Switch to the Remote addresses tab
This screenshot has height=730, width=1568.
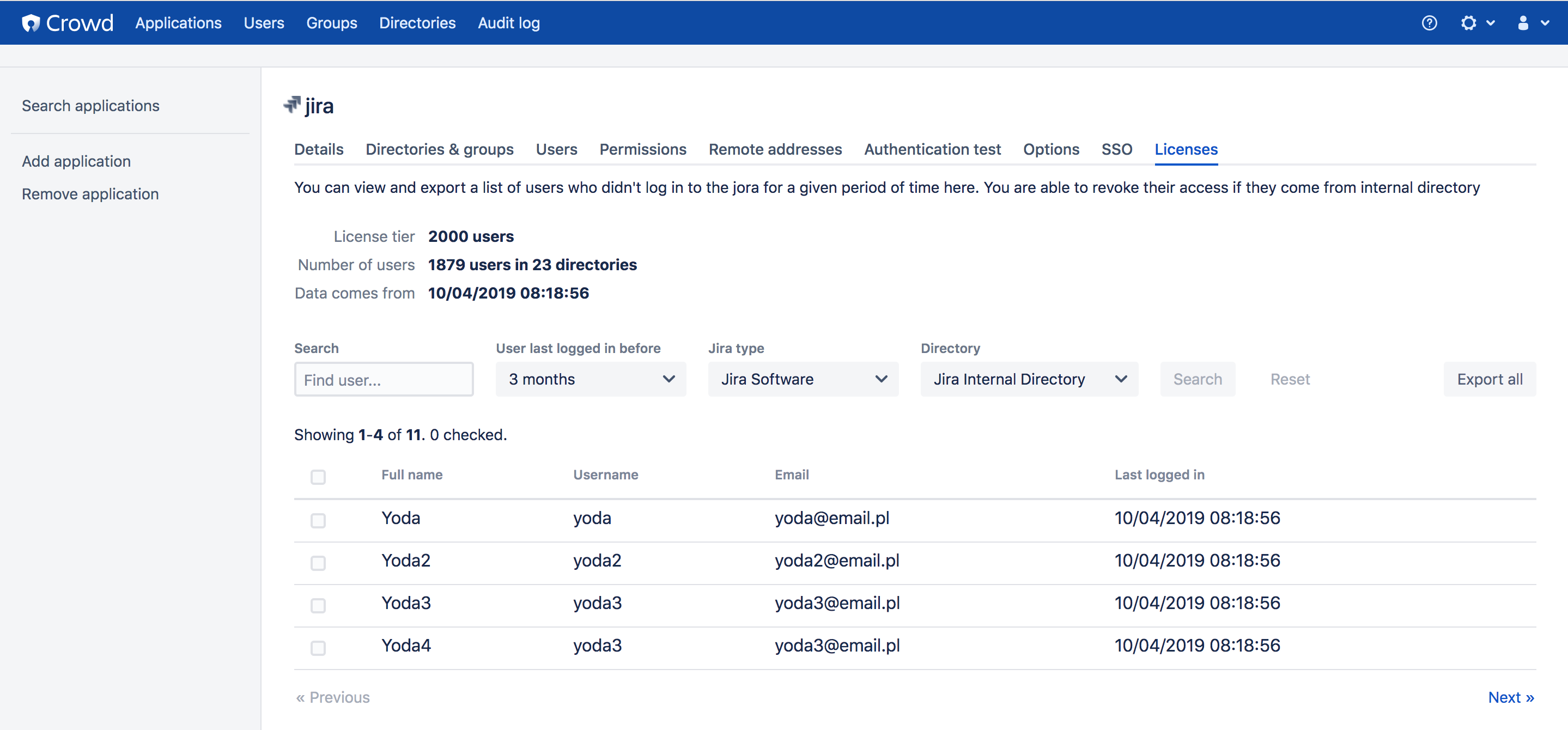tap(775, 149)
